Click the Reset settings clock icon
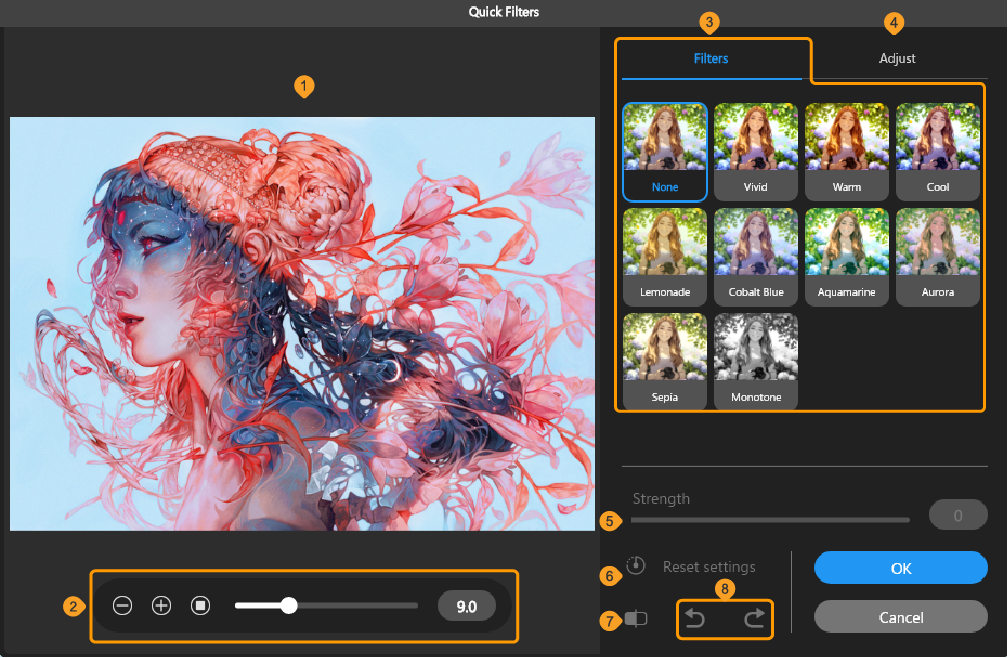Screen dimensions: 1008x658 [636, 565]
